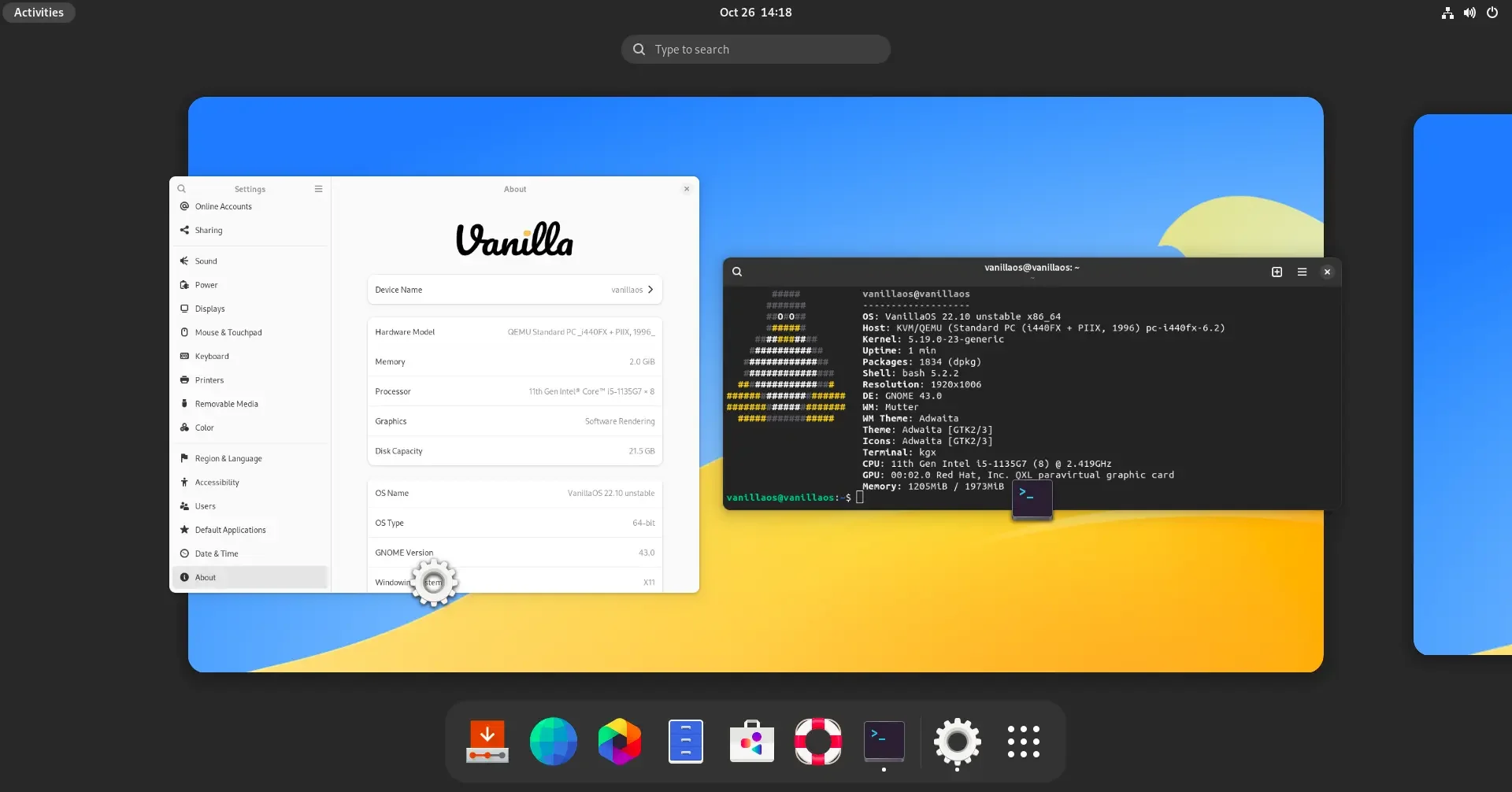Screen dimensions: 1512x792
Task: Open the Help lifebuoy icon in dock
Action: pos(818,742)
